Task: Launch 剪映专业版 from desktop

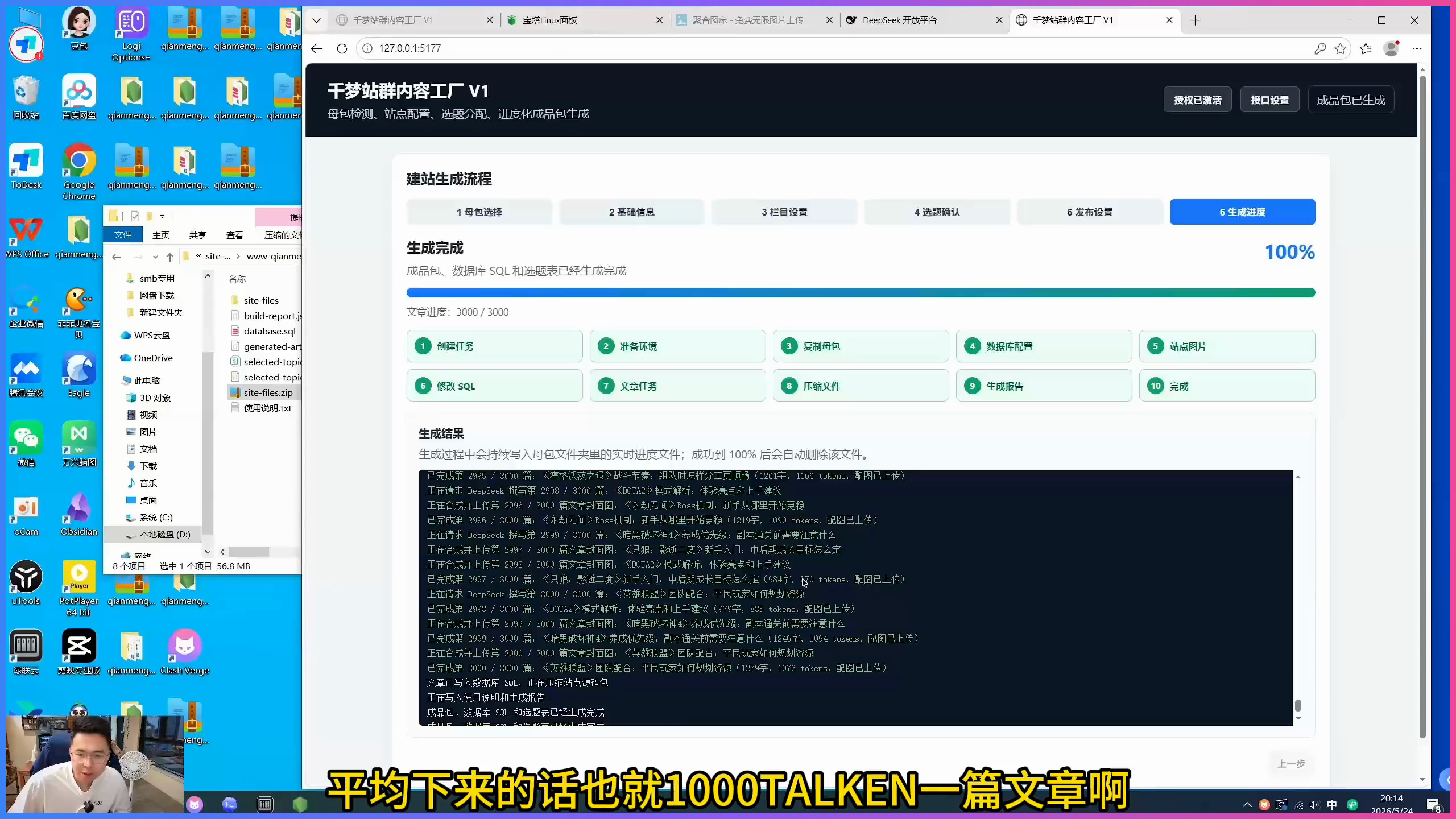Action: click(78, 653)
